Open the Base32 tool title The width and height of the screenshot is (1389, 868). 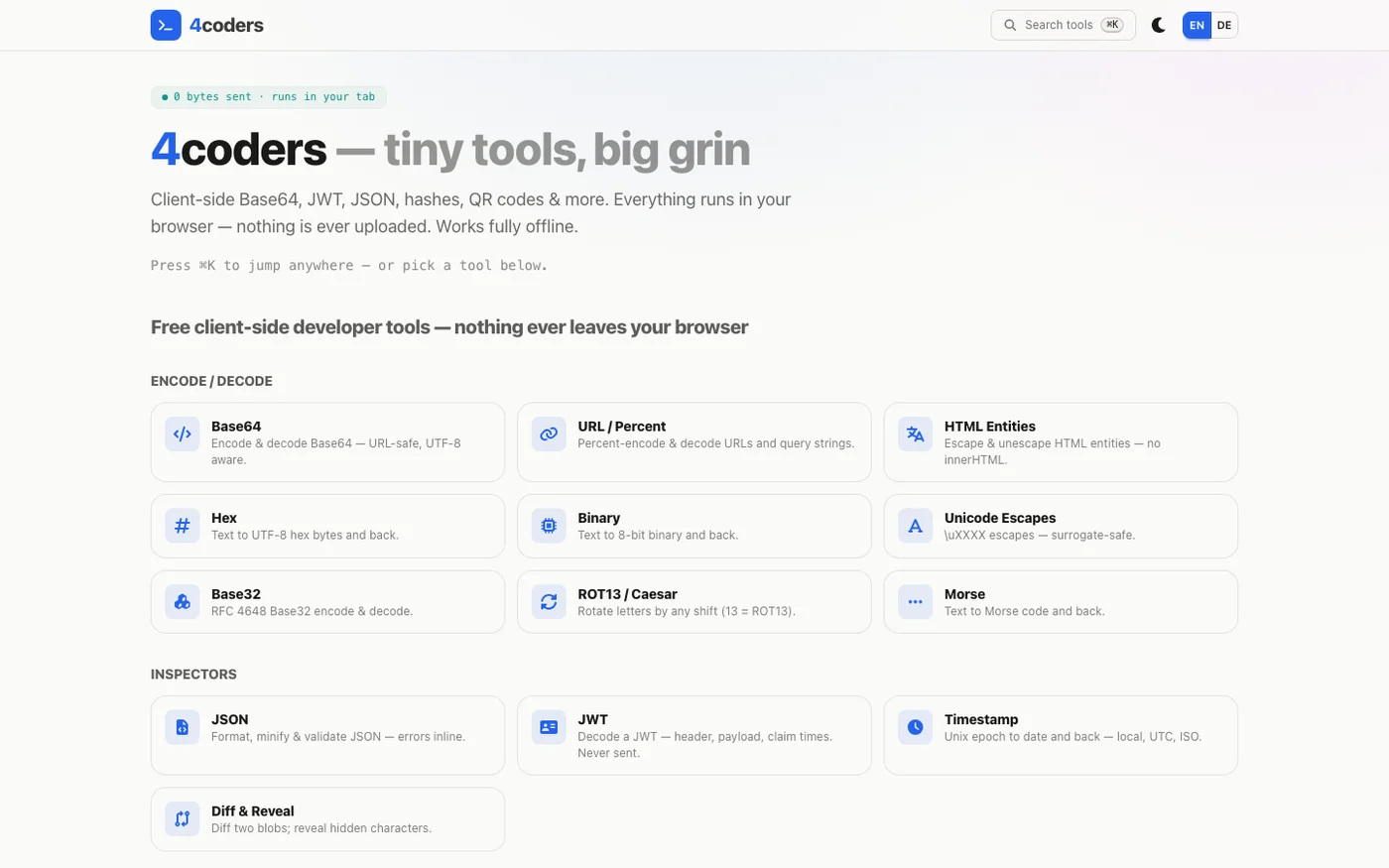236,594
